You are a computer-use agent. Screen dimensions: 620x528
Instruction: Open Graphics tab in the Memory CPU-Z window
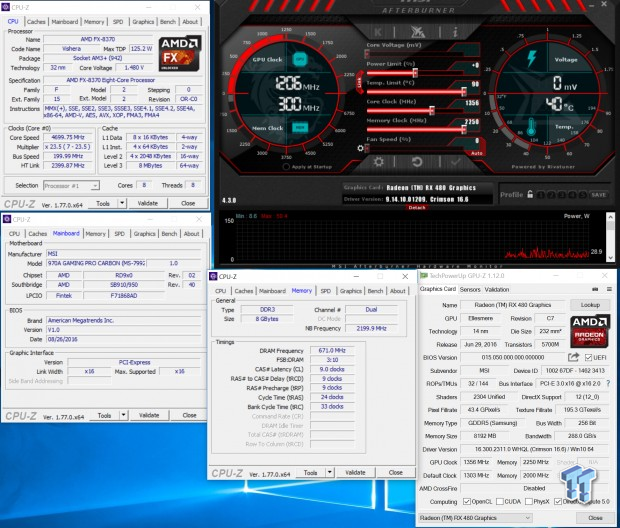click(x=351, y=291)
